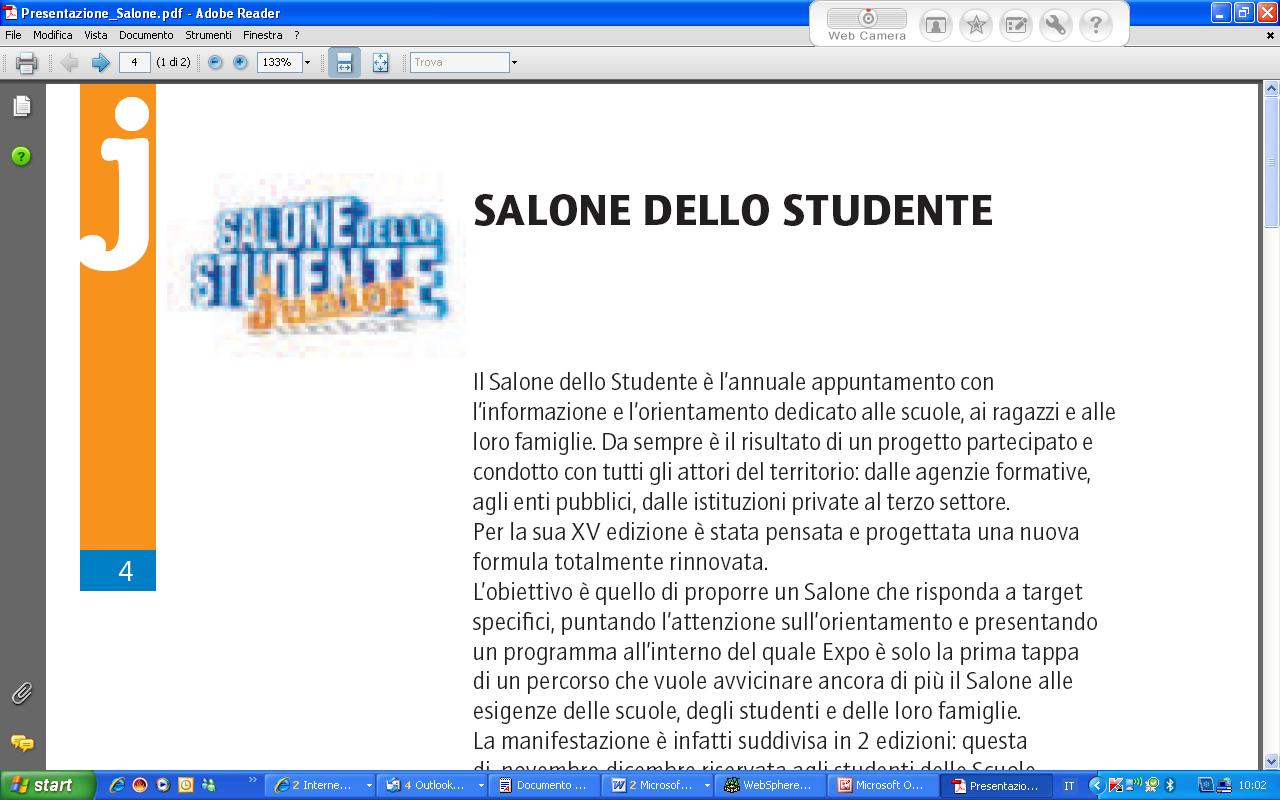The height and width of the screenshot is (800, 1280).
Task: Open the Documento menu
Action: click(x=146, y=35)
